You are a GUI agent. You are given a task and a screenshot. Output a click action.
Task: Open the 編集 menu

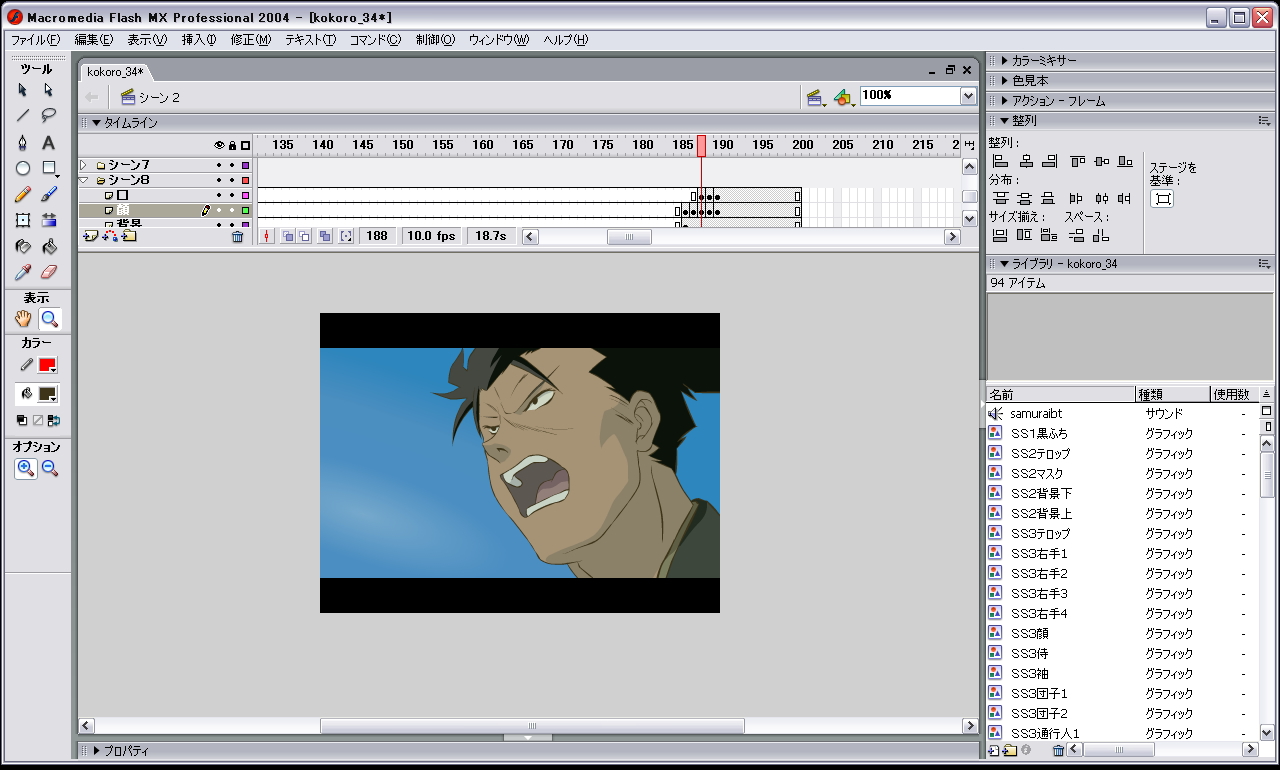point(93,40)
